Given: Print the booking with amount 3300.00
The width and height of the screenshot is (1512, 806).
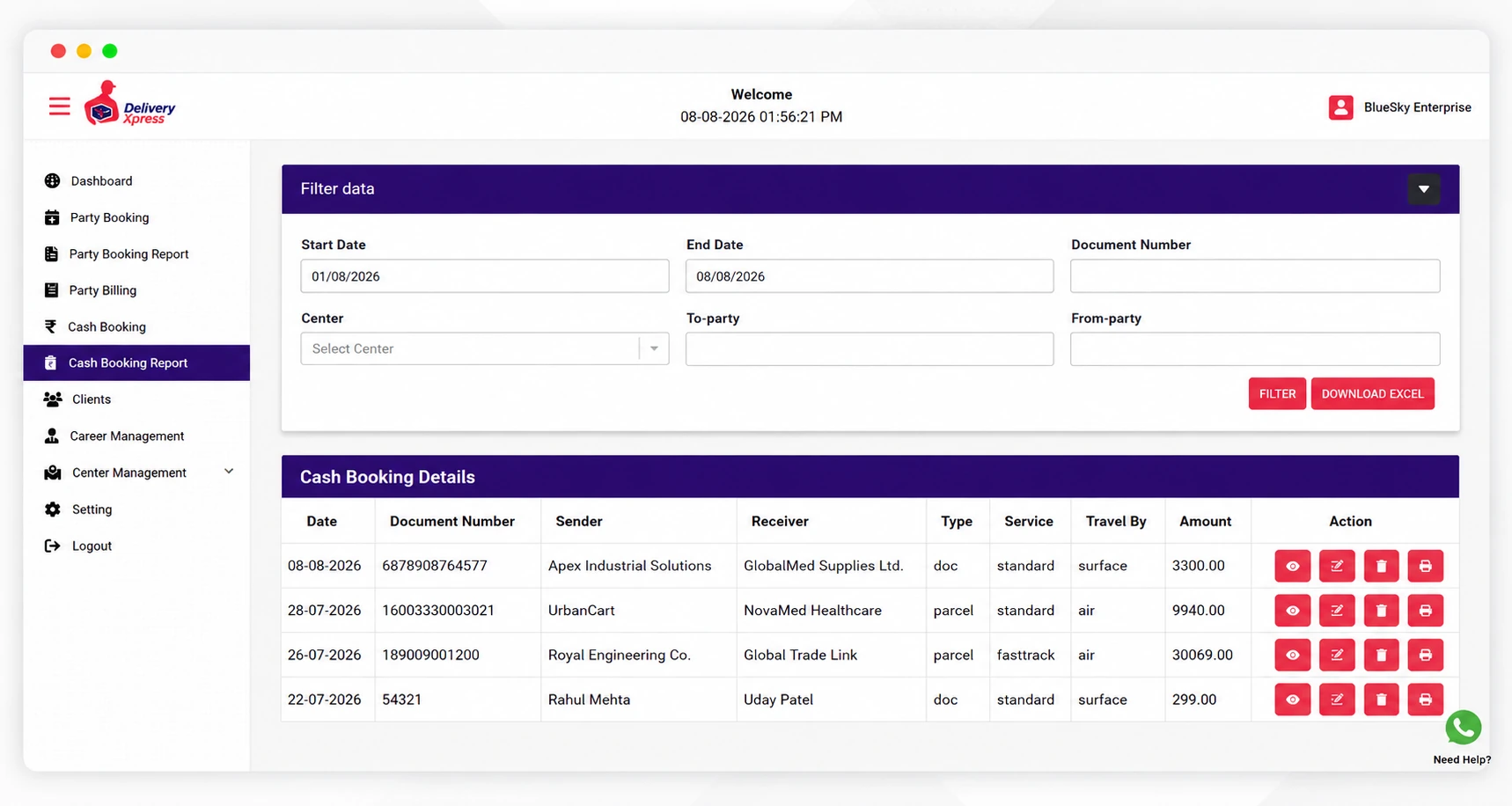Looking at the screenshot, I should (1425, 566).
